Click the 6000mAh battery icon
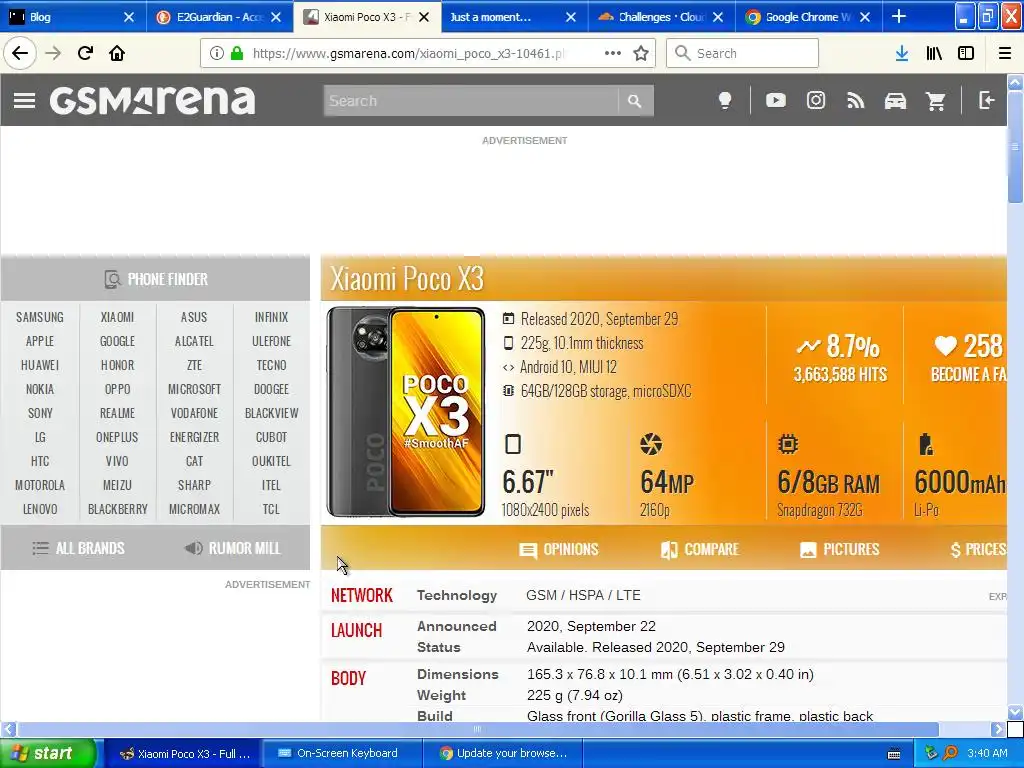Viewport: 1024px width, 768px height. pos(926,444)
